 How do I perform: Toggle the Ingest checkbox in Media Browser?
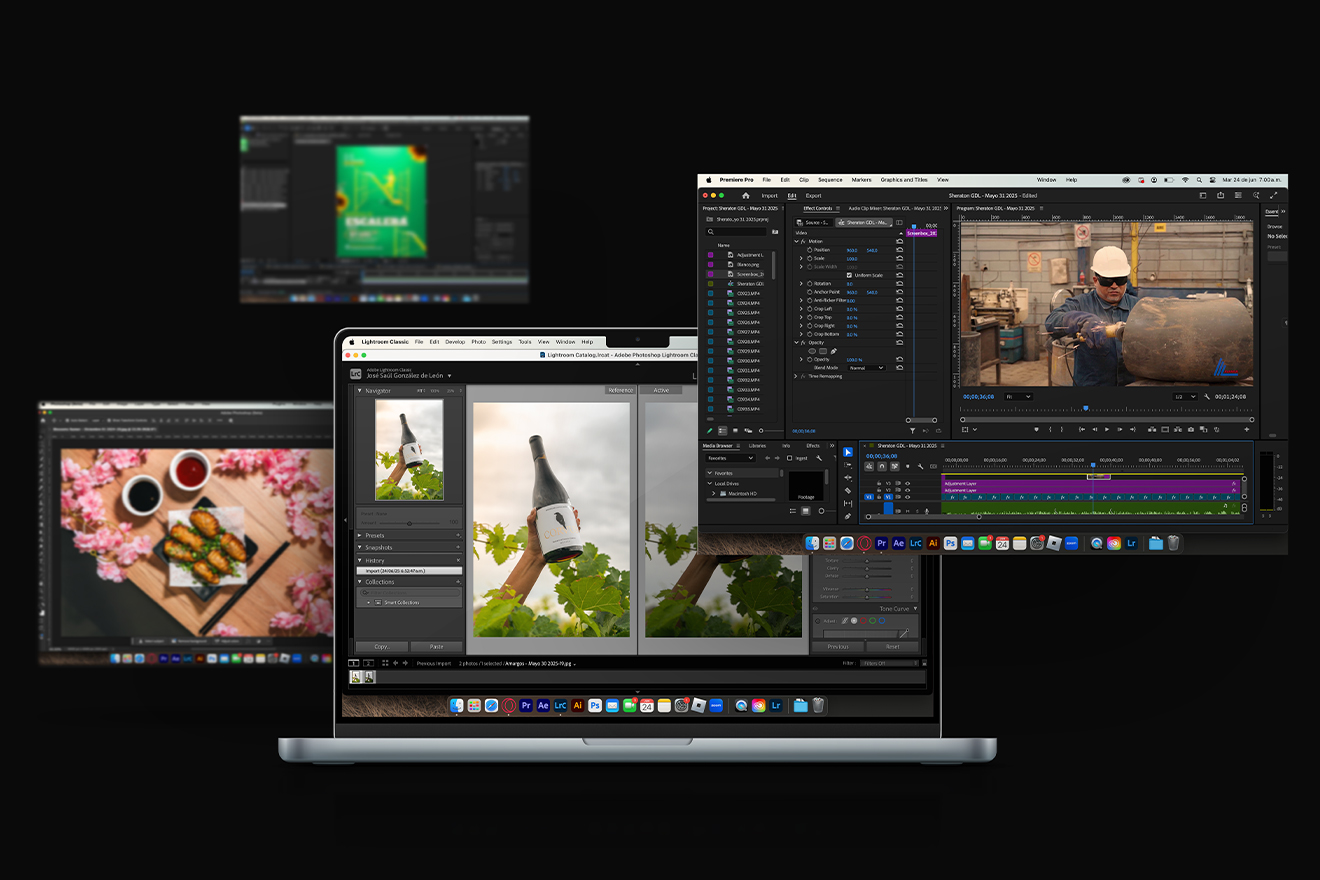coord(789,458)
